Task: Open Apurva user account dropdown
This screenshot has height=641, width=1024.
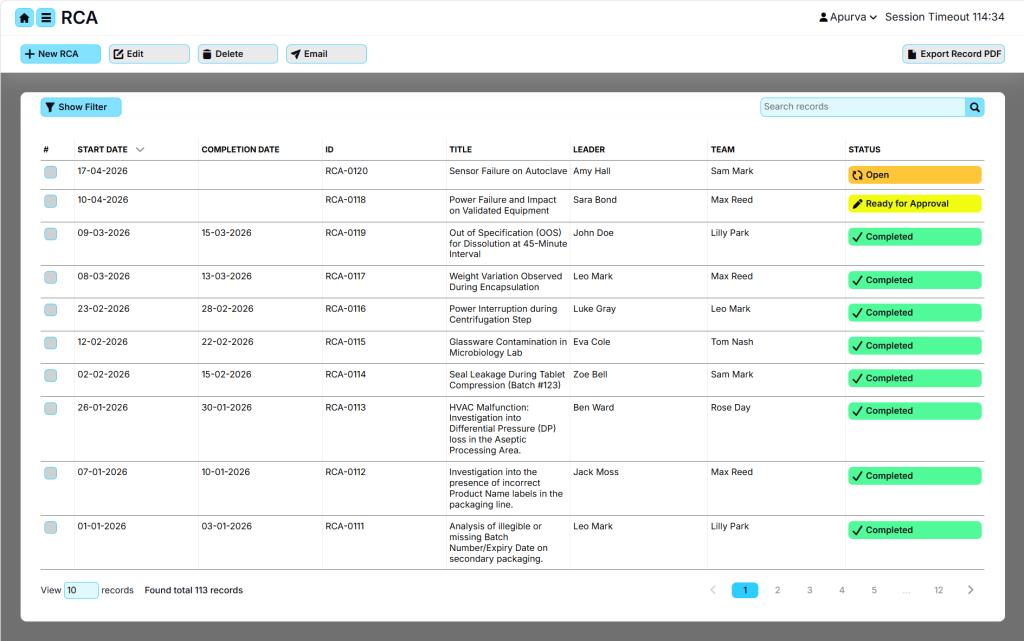Action: click(x=847, y=17)
